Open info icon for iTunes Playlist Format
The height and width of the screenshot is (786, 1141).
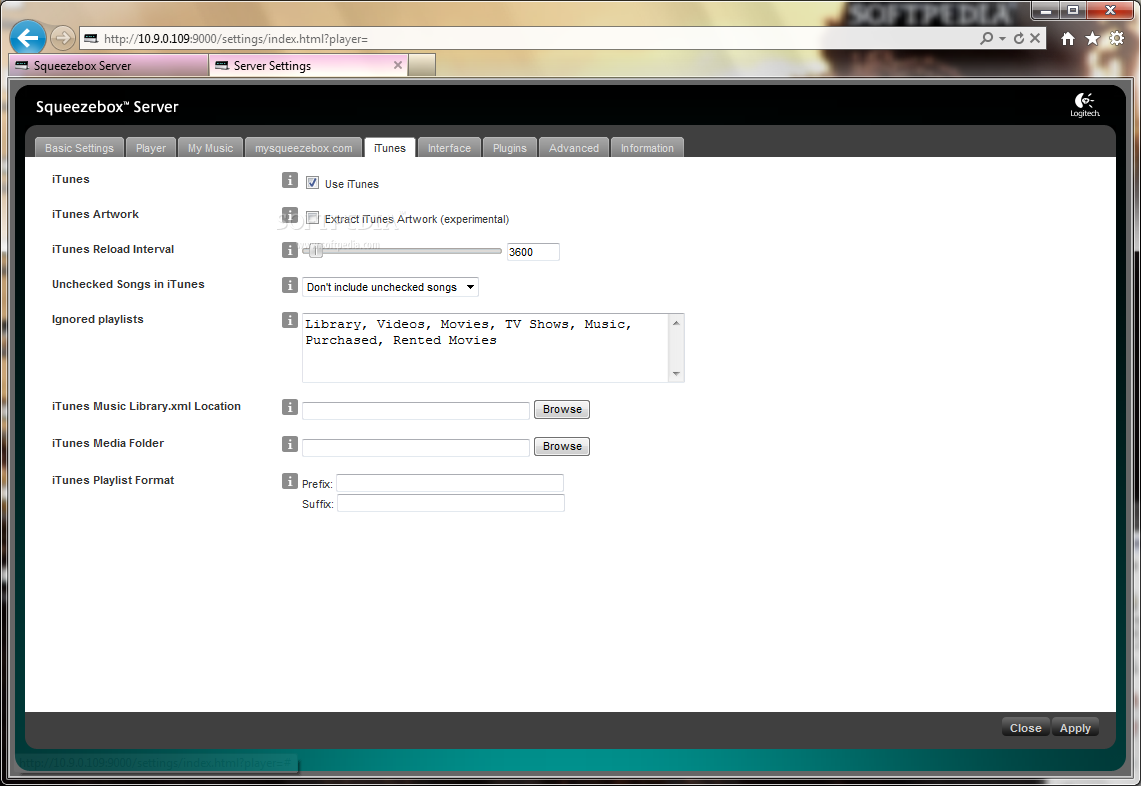pyautogui.click(x=290, y=481)
